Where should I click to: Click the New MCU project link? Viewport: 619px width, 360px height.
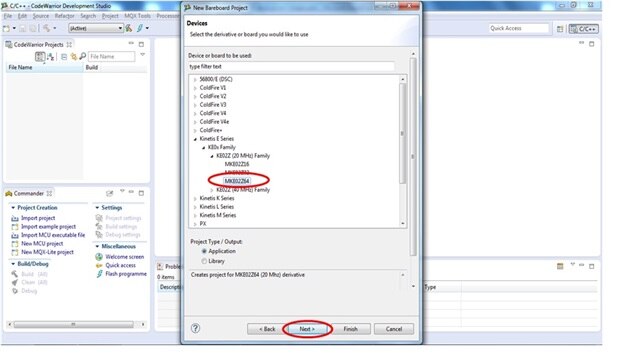[x=42, y=244]
